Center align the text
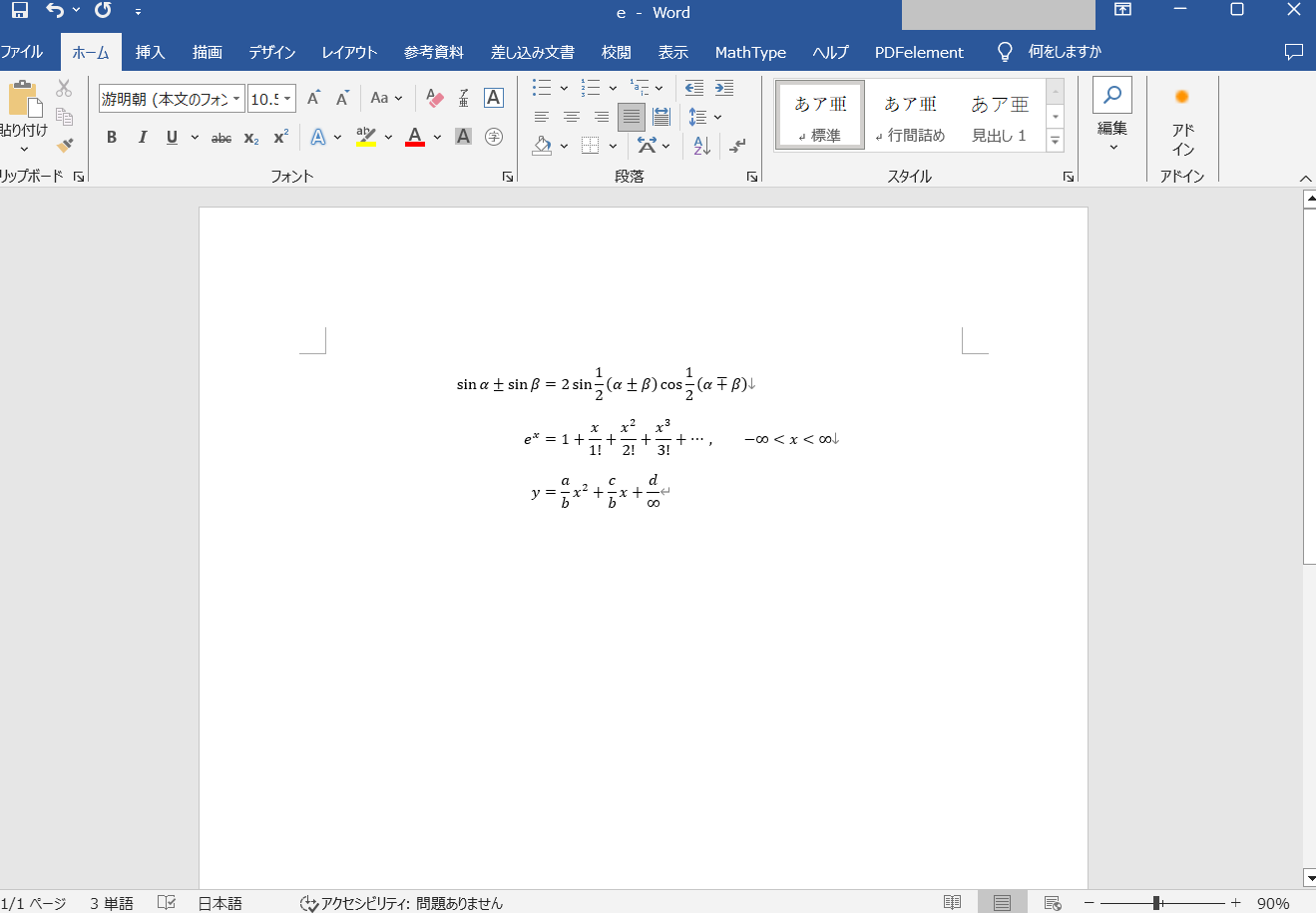Viewport: 1316px width, 913px height. 572,117
